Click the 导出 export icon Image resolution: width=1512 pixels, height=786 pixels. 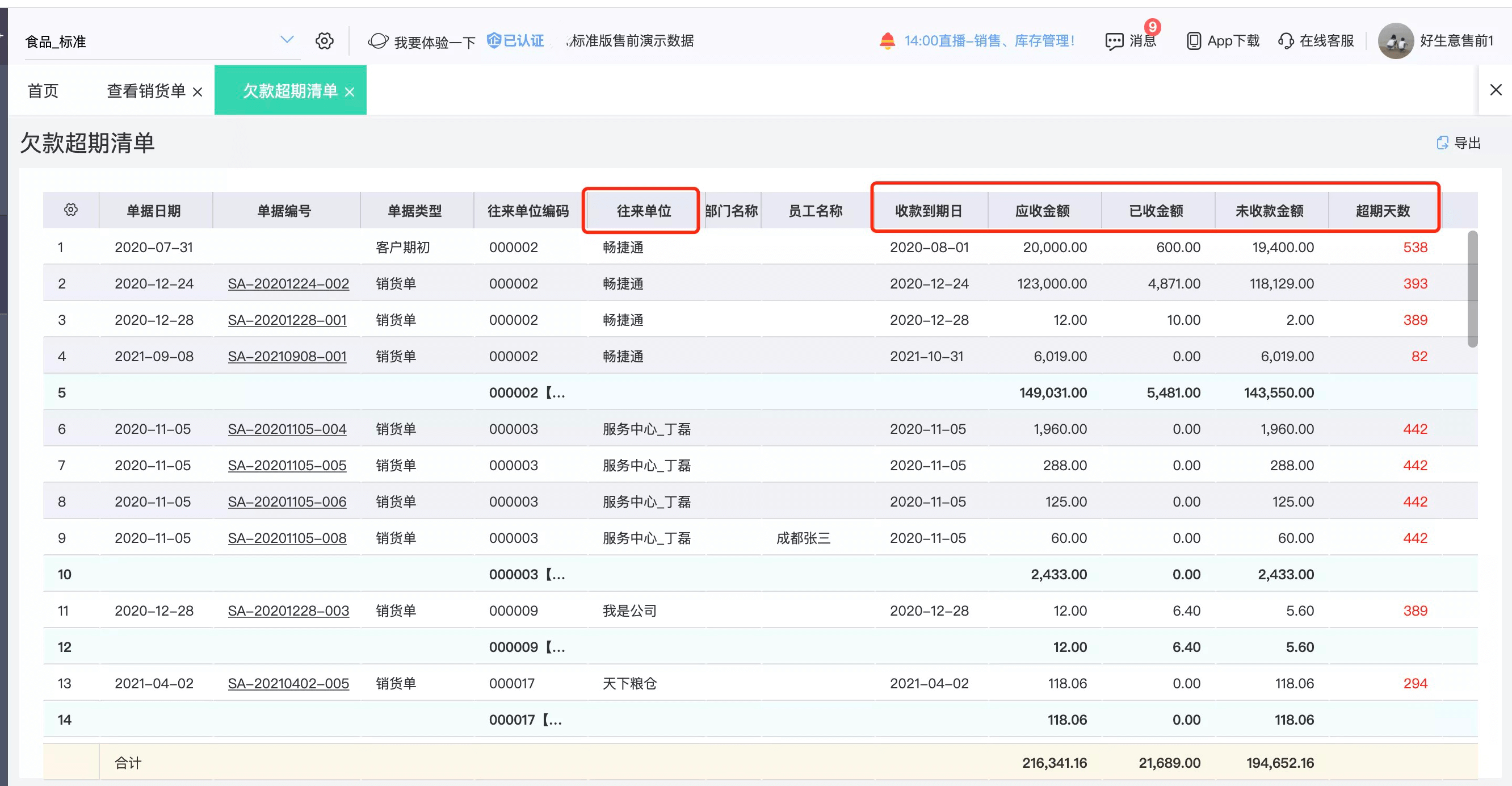click(x=1442, y=143)
